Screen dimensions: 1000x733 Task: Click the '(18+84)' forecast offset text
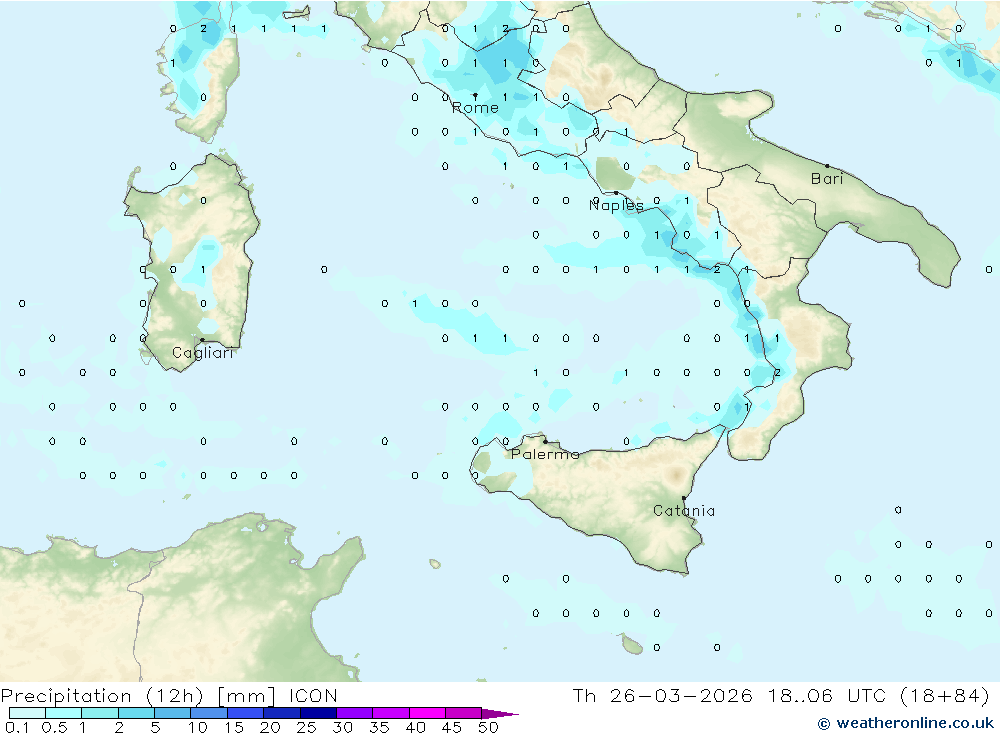tap(944, 695)
